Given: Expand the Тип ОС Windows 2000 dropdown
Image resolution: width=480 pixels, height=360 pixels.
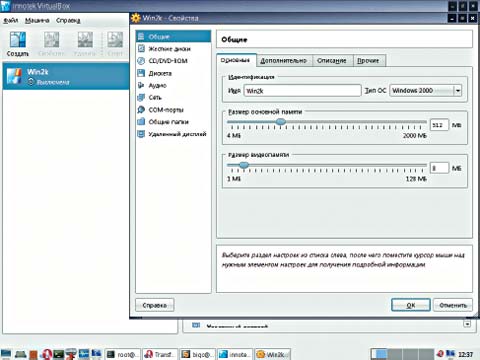Looking at the screenshot, I should click(x=426, y=90).
